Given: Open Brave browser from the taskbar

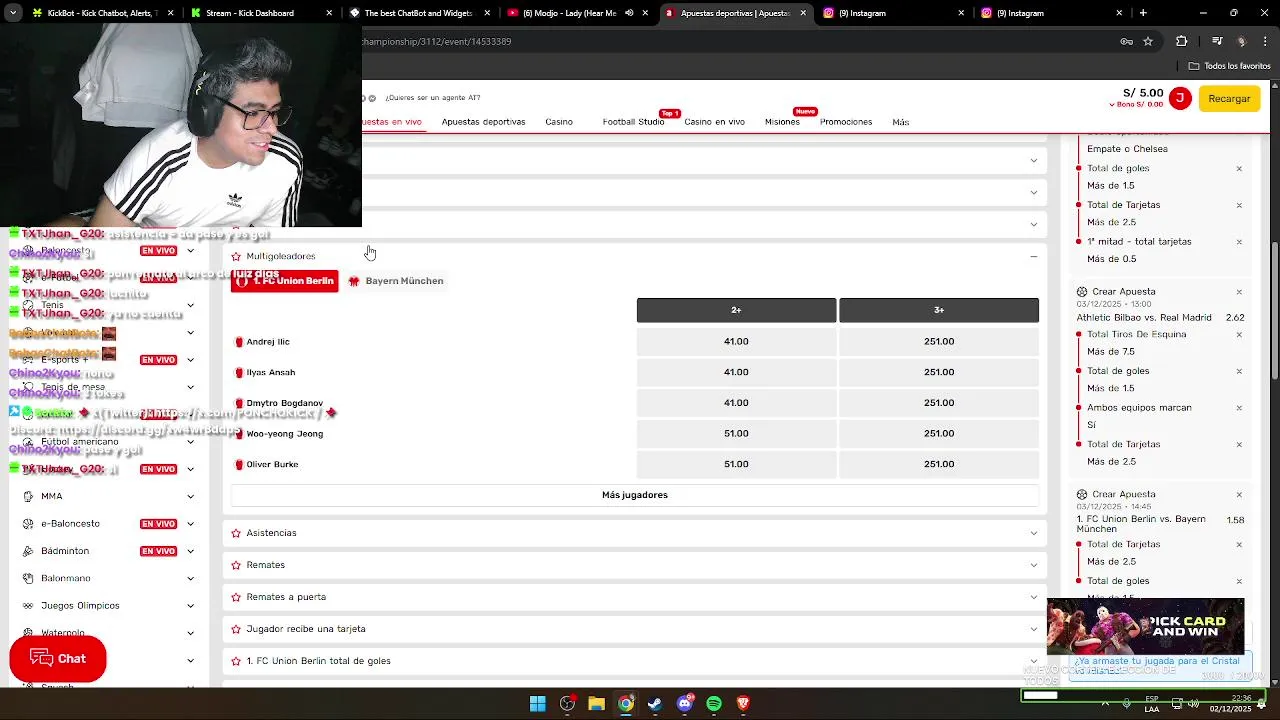Looking at the screenshot, I should click(x=743, y=704).
